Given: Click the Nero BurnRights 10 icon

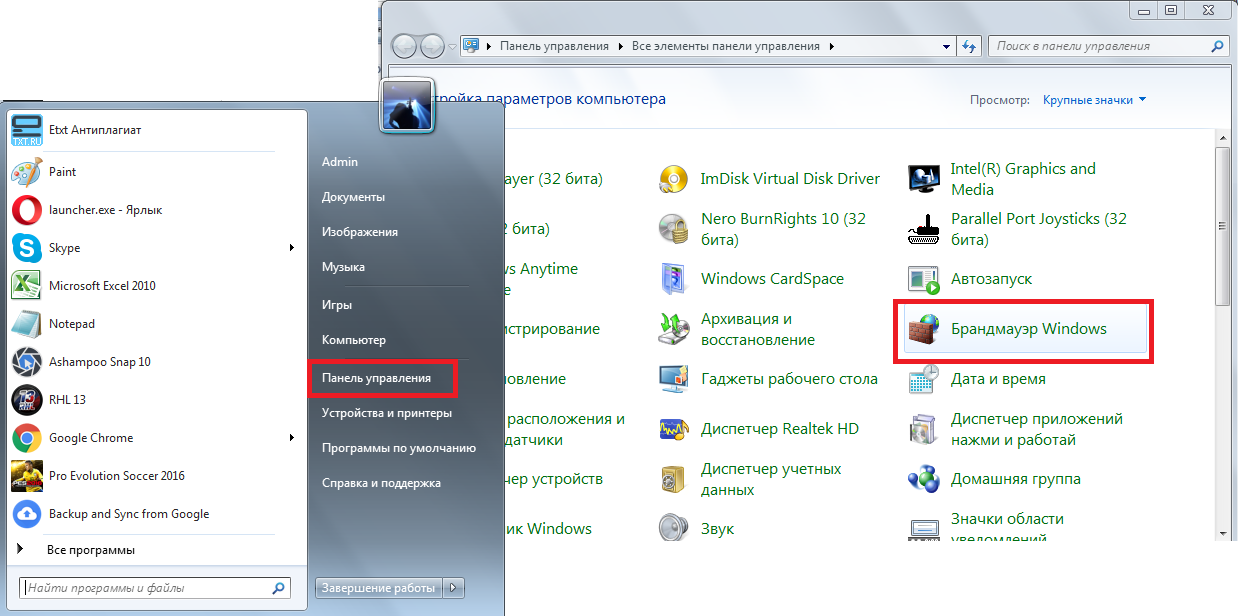Looking at the screenshot, I should click(x=675, y=229).
